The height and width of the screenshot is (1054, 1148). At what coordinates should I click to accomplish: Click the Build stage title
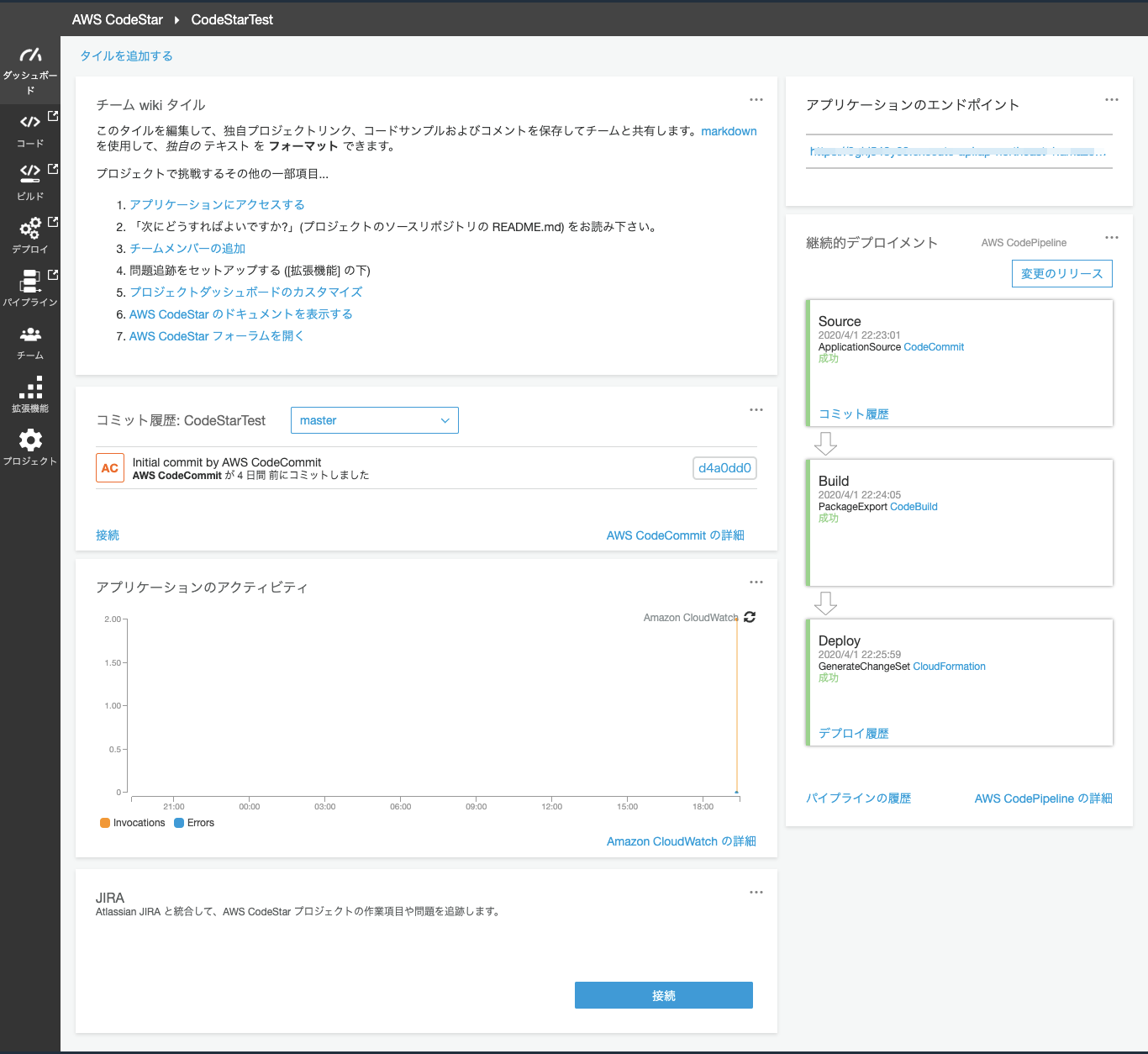coord(834,481)
